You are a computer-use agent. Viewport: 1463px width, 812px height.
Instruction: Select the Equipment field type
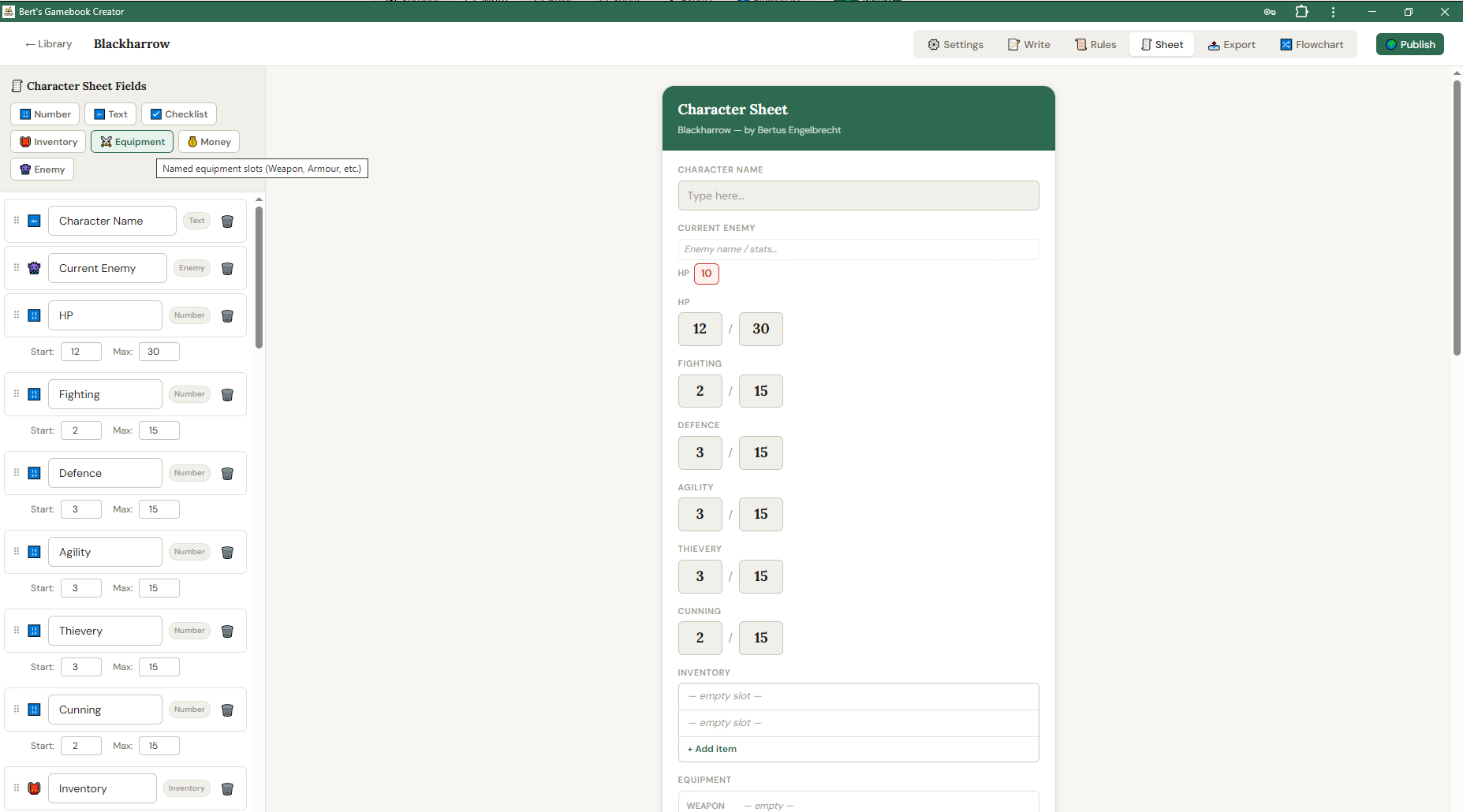[x=132, y=141]
